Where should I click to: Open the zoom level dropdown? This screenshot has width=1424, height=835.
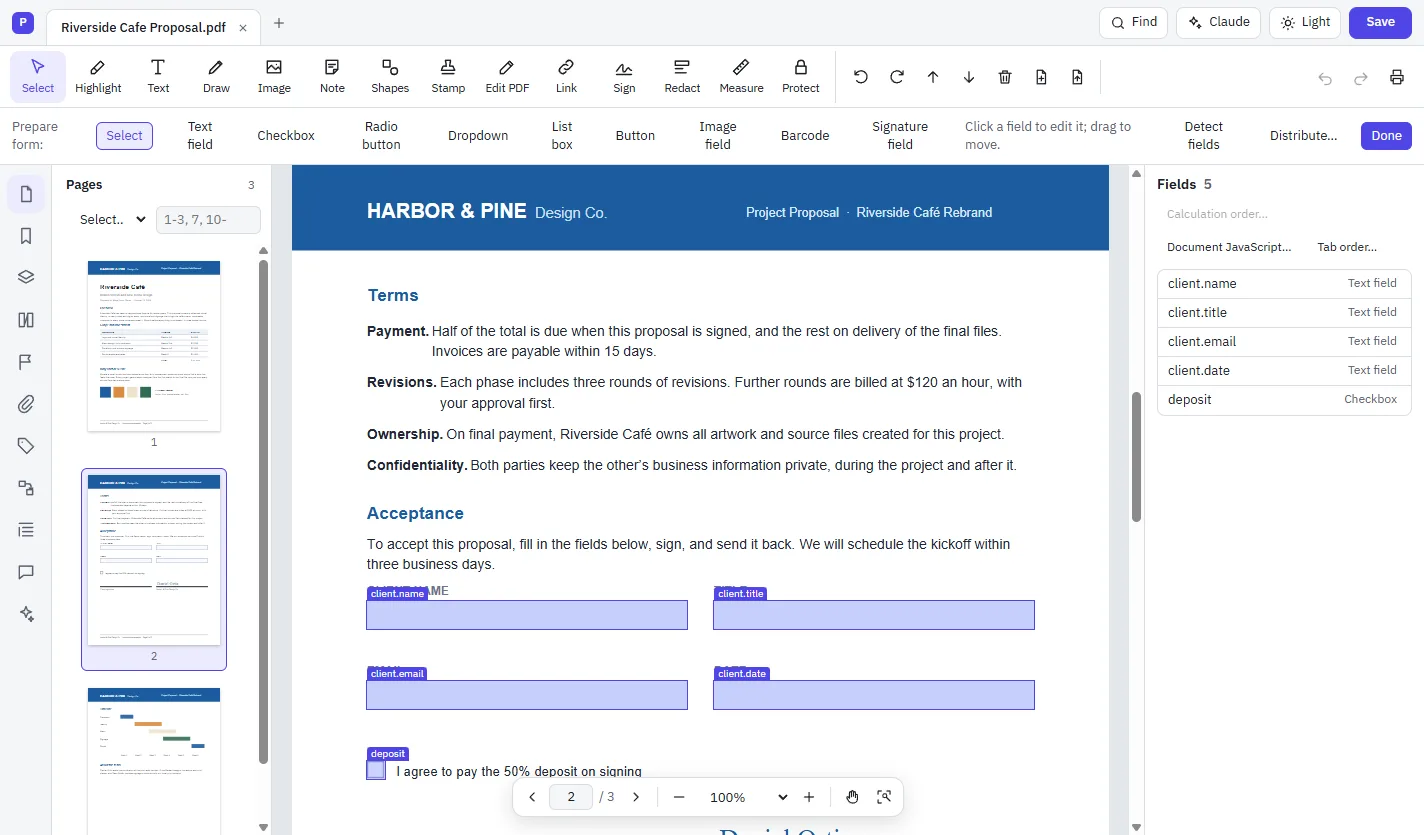[x=749, y=797]
